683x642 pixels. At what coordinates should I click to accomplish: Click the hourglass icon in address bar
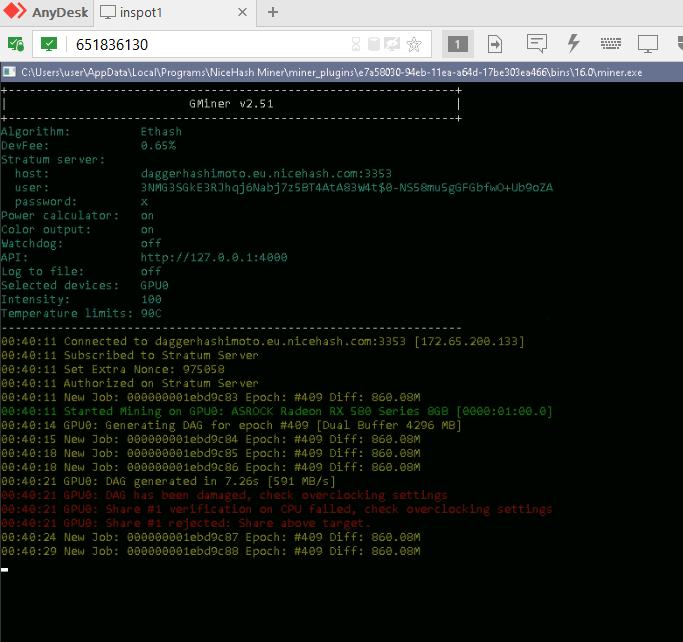356,44
